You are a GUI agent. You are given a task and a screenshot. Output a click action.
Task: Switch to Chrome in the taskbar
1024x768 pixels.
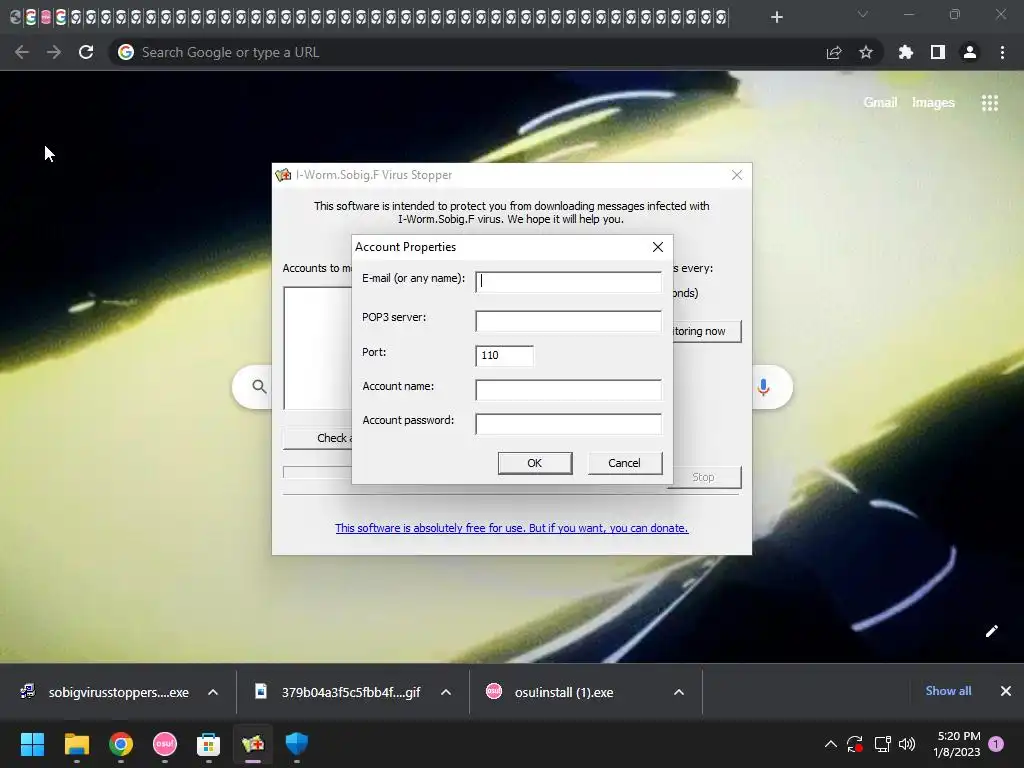point(121,744)
